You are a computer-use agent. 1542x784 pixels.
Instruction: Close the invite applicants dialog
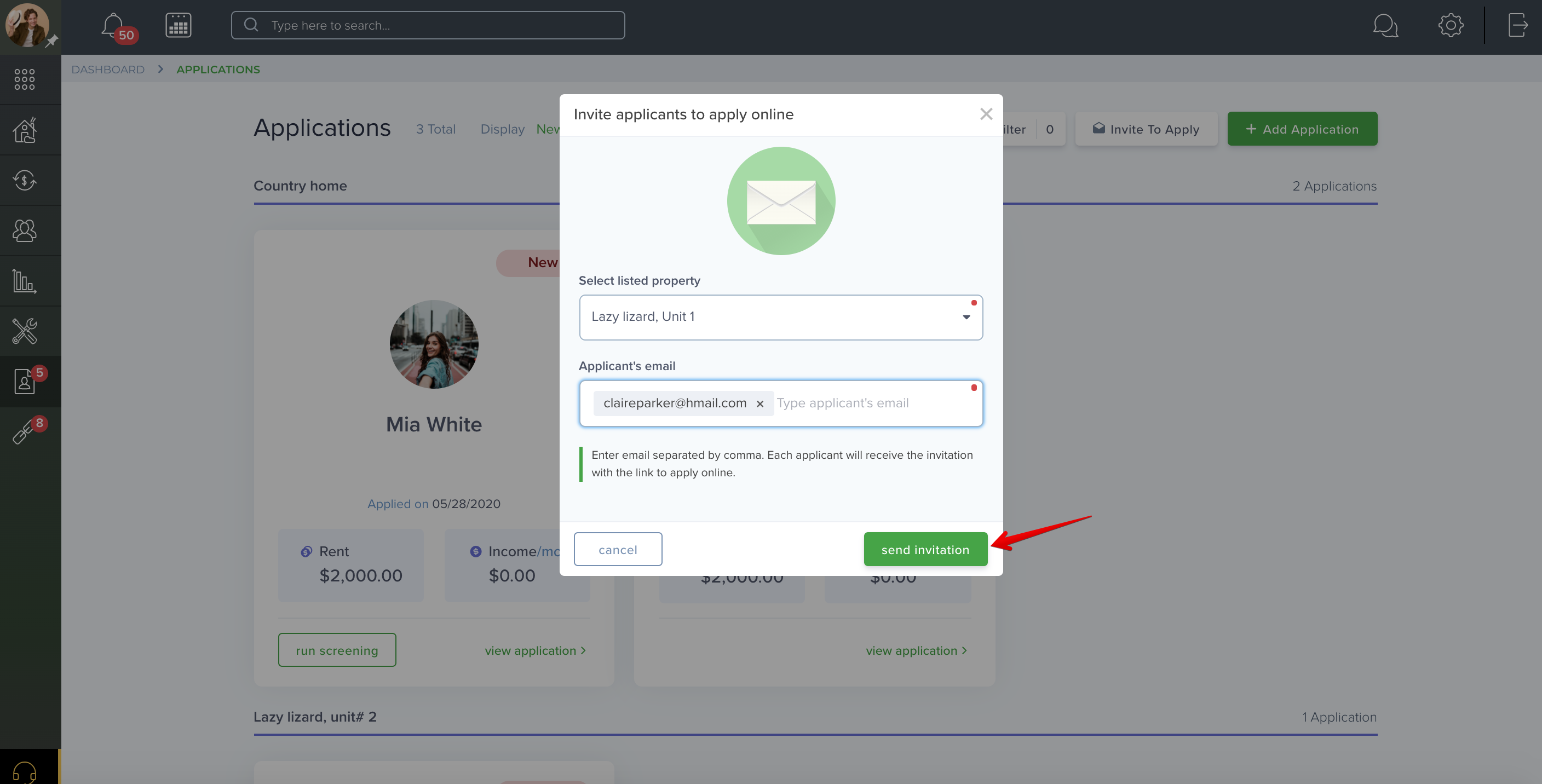pyautogui.click(x=986, y=114)
